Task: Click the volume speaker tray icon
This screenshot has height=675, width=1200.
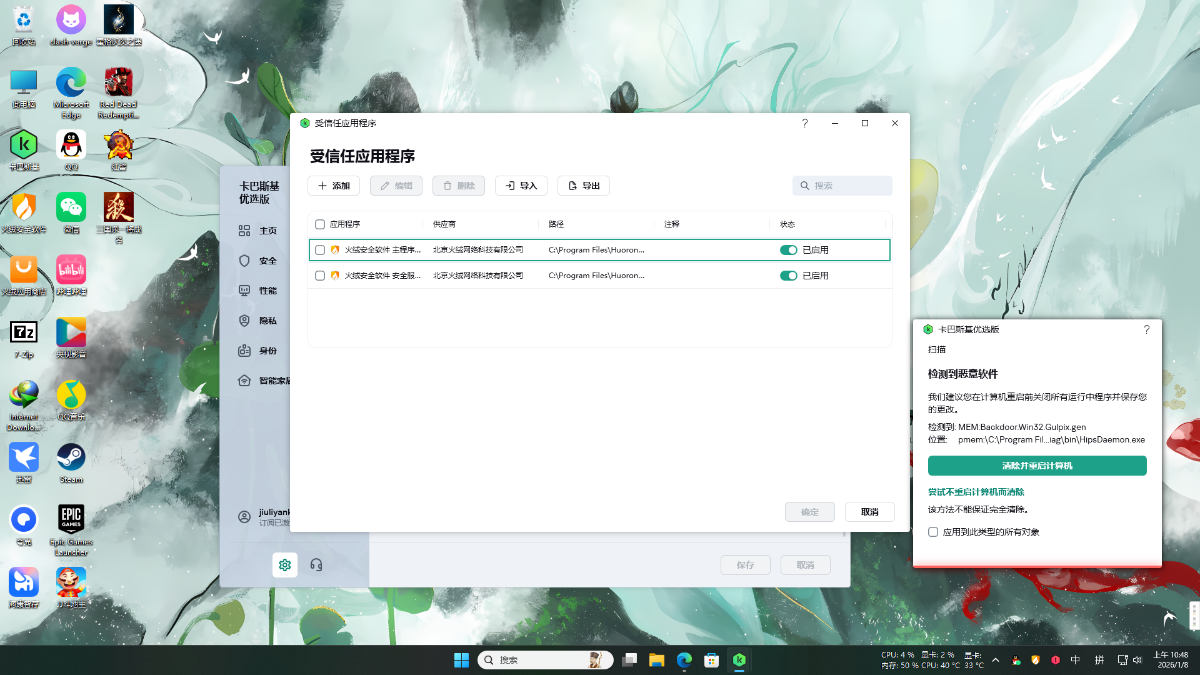Action: pos(1137,660)
